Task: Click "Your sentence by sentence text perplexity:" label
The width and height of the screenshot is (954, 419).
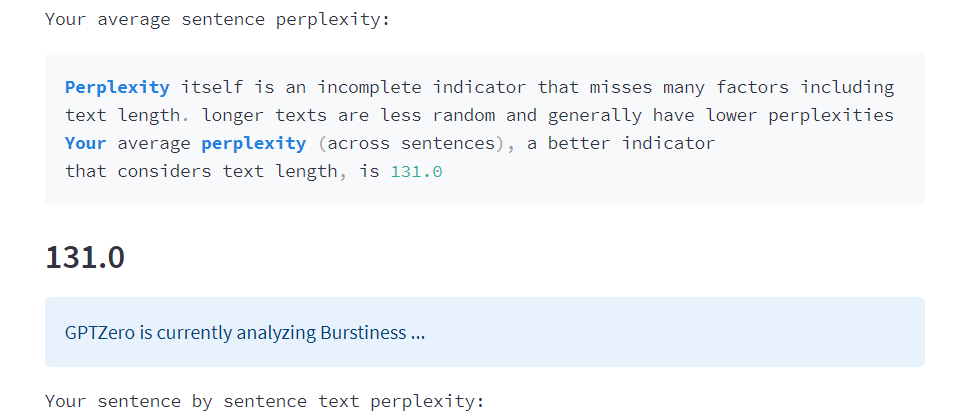Action: coord(264,401)
